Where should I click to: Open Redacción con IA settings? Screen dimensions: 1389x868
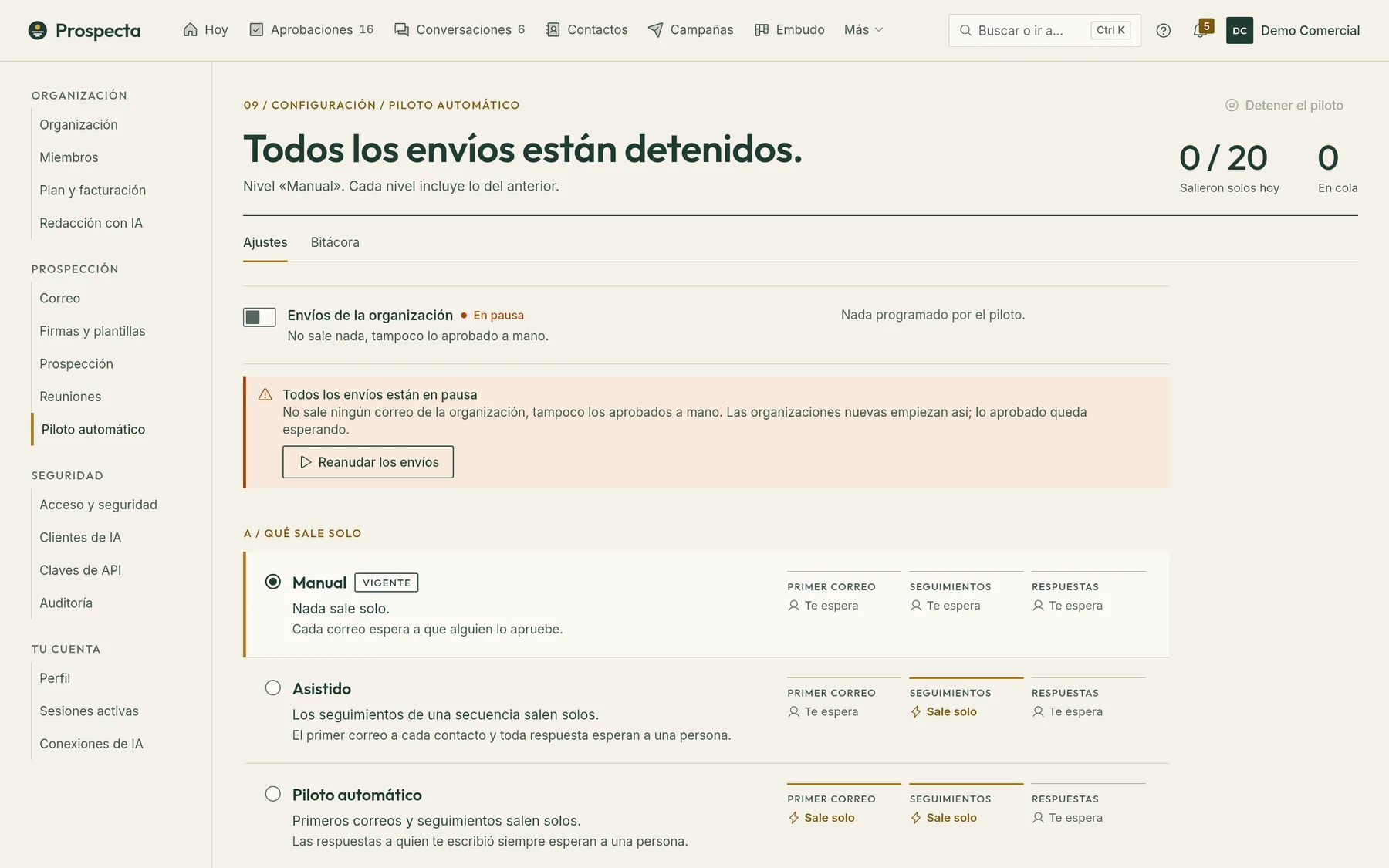(91, 223)
